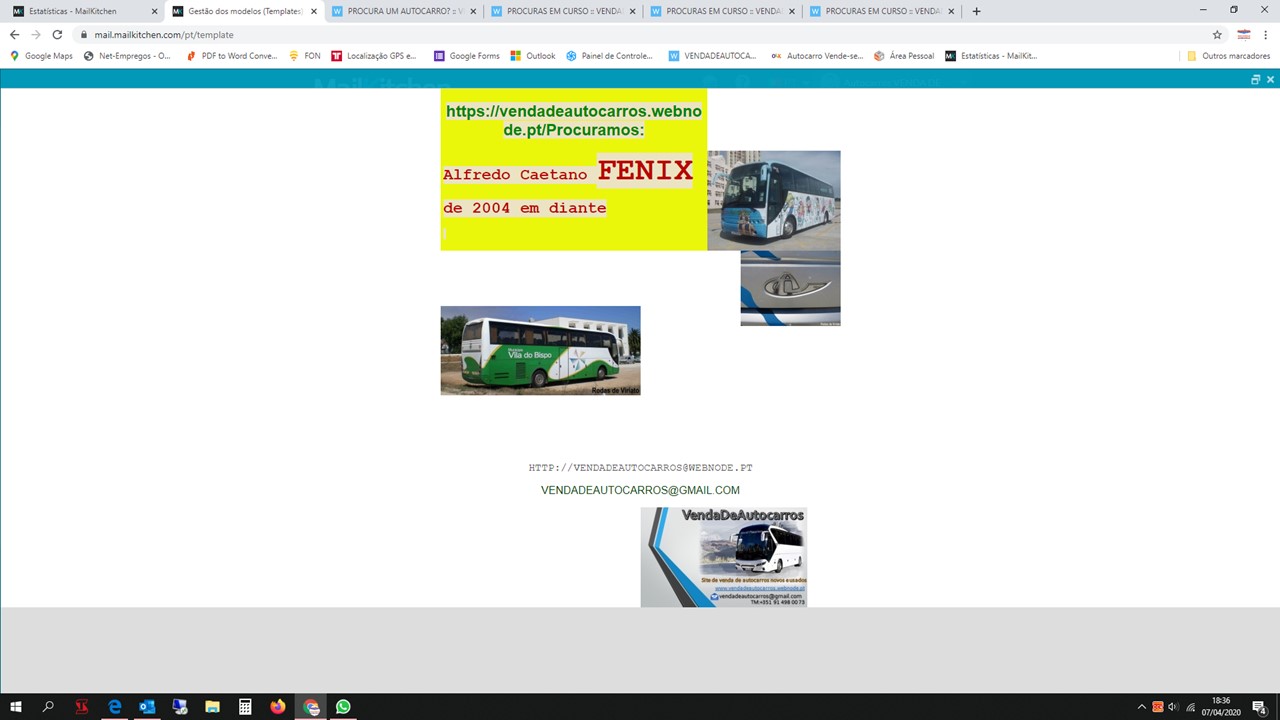Launch Firefox from the taskbar
Screen dimensions: 1280x720
pyautogui.click(x=277, y=707)
